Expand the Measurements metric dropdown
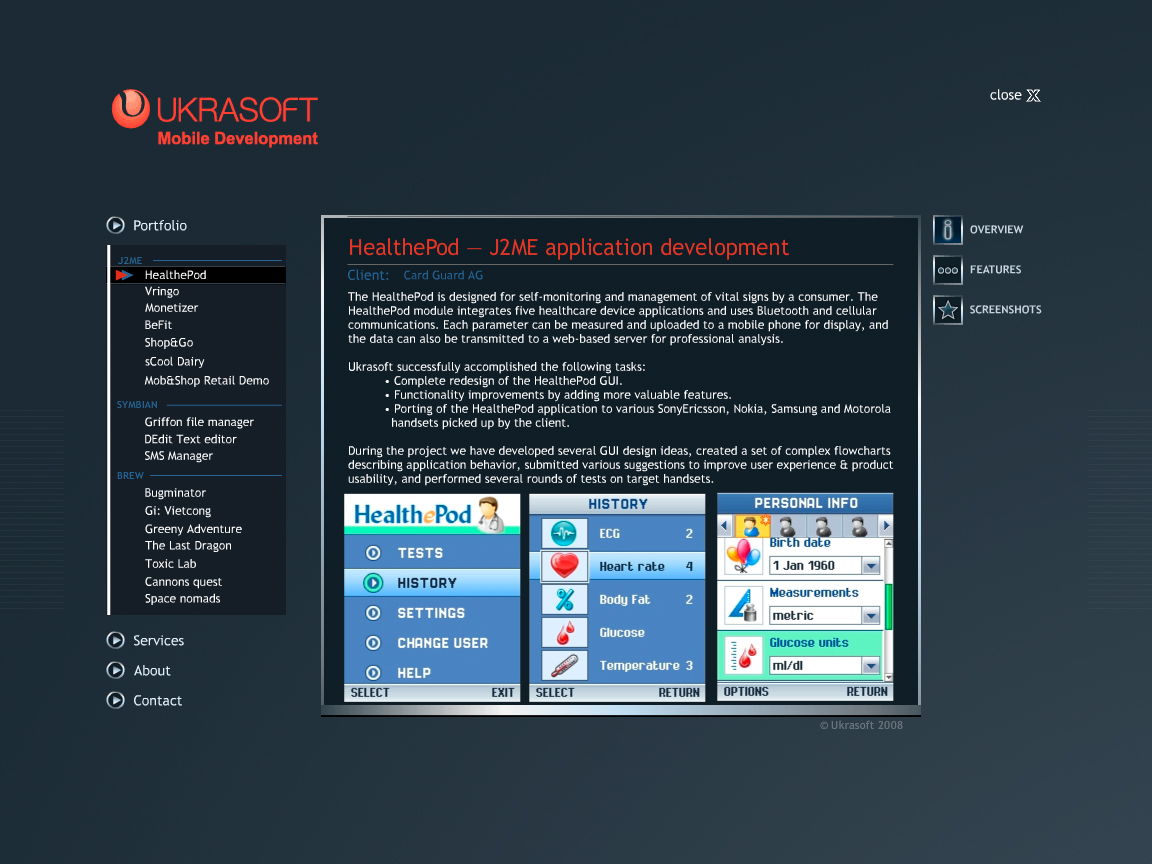Image resolution: width=1152 pixels, height=864 pixels. click(x=870, y=616)
